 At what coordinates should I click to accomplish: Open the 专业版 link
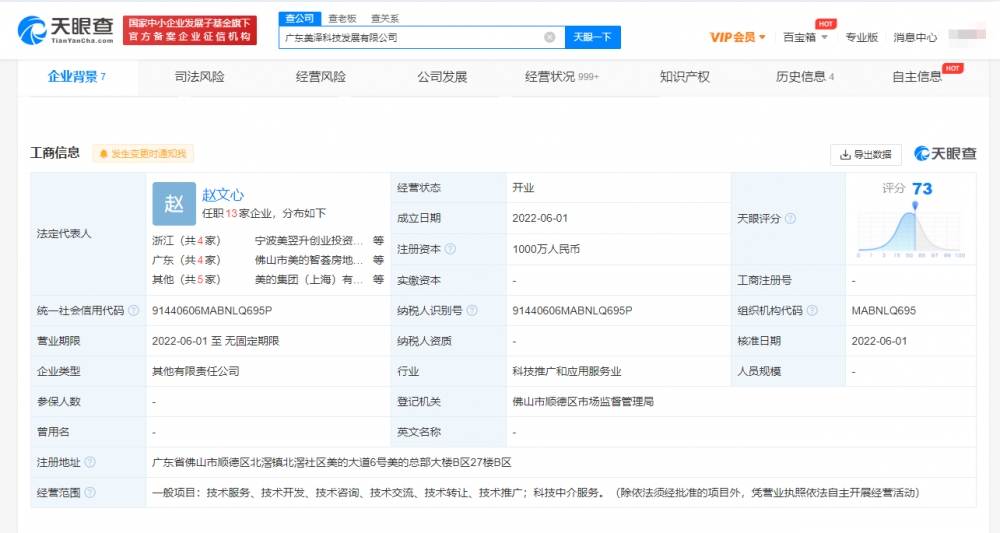point(862,38)
